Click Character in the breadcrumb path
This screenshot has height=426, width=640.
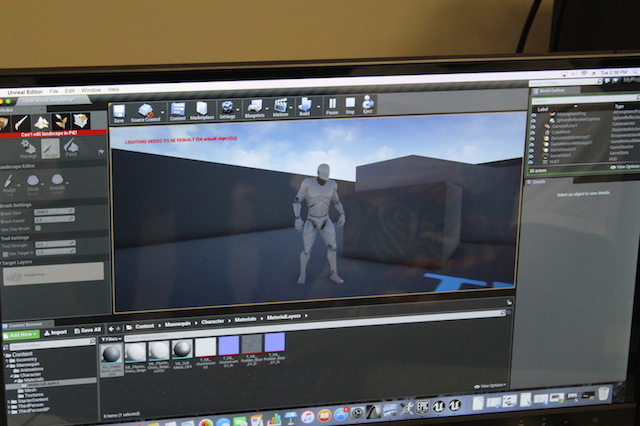(x=212, y=322)
